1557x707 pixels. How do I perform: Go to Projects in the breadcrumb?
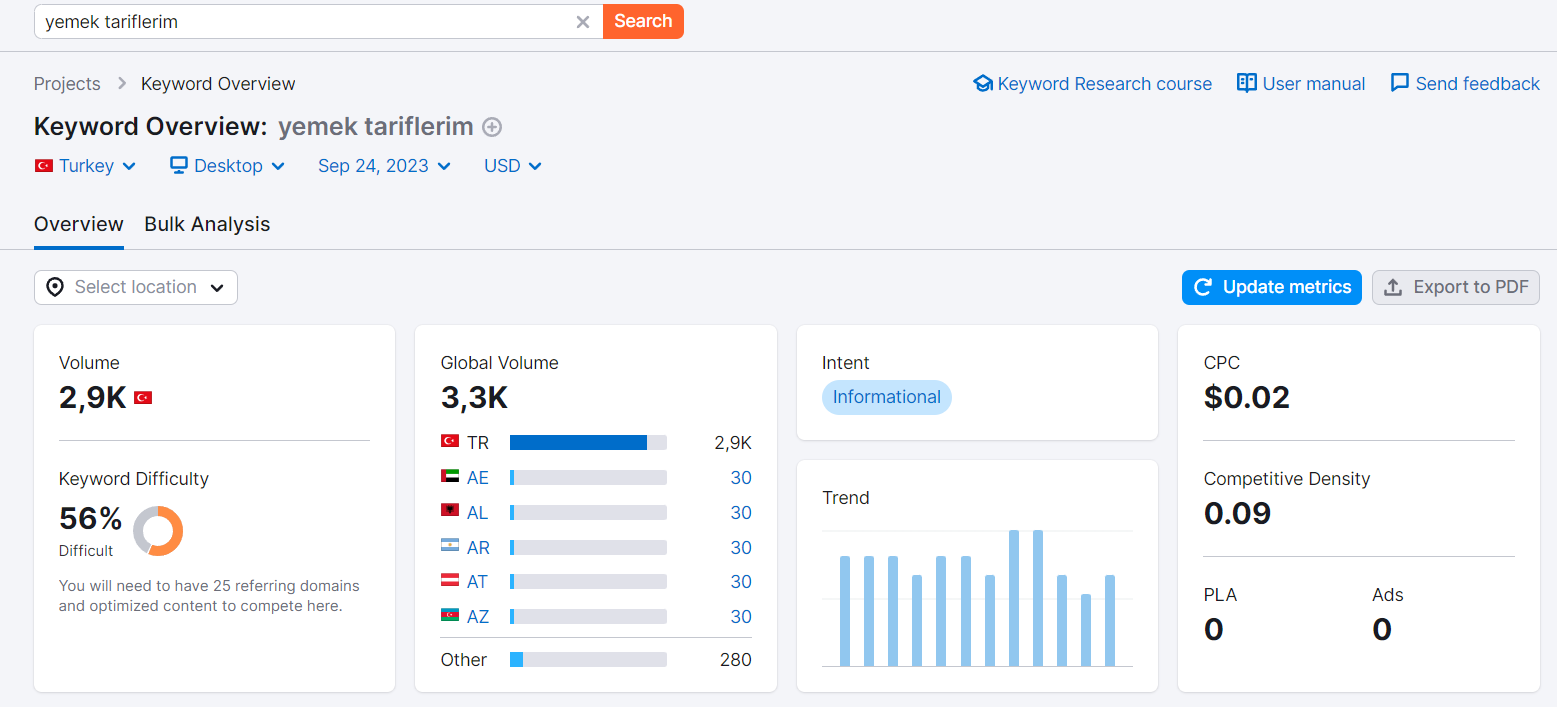(x=67, y=84)
